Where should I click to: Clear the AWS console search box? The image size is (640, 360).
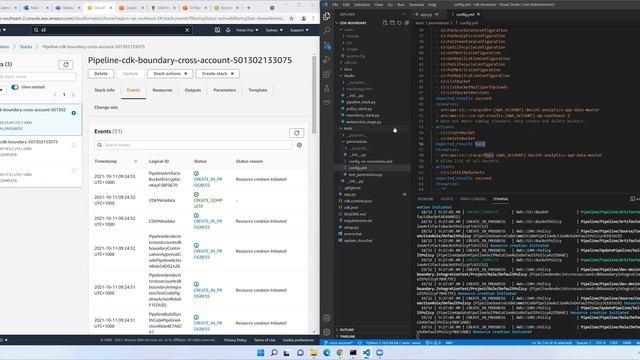187,30
